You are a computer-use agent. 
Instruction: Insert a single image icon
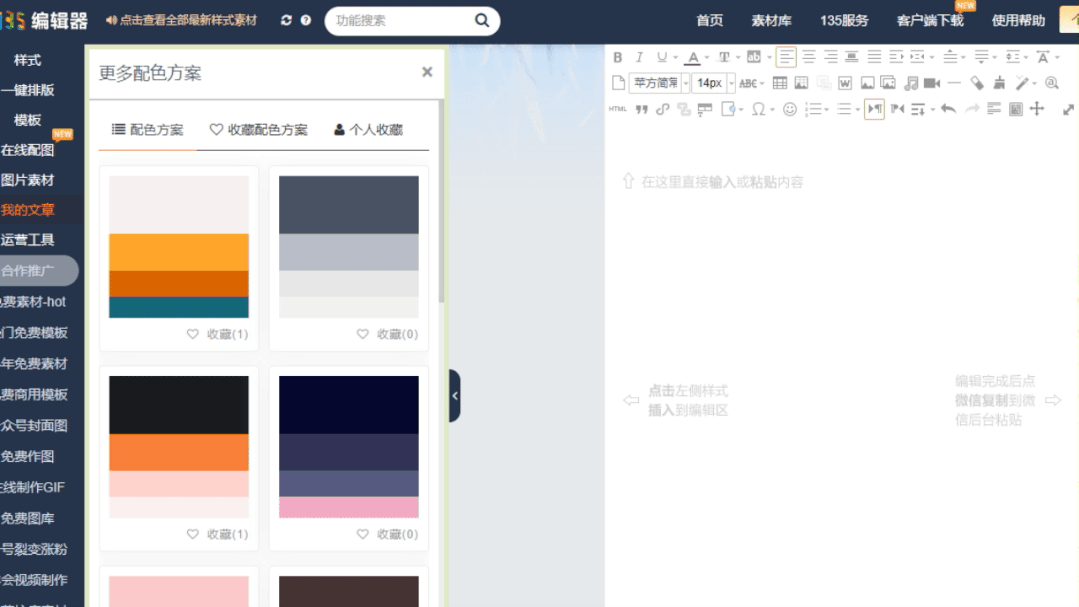coord(867,83)
